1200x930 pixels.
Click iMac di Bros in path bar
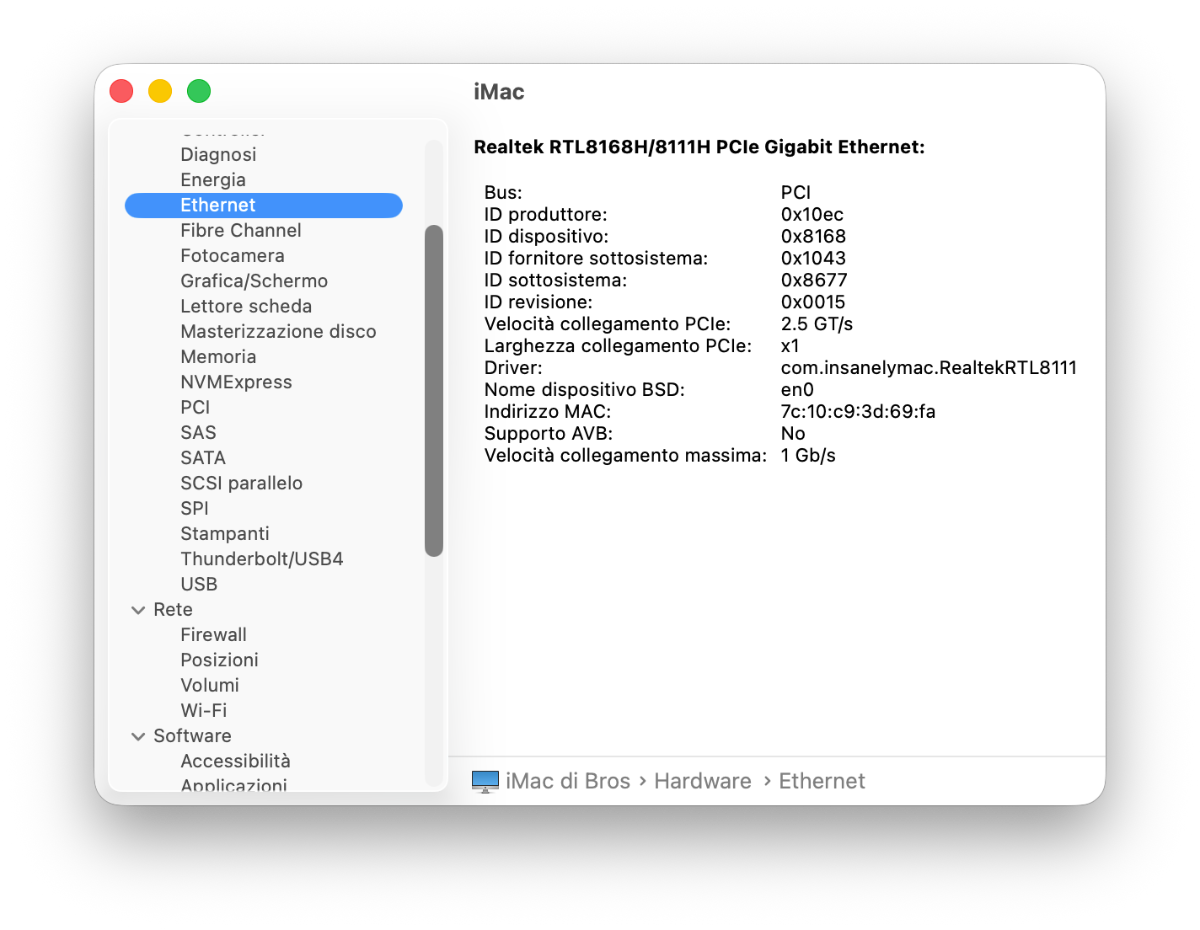pos(568,781)
